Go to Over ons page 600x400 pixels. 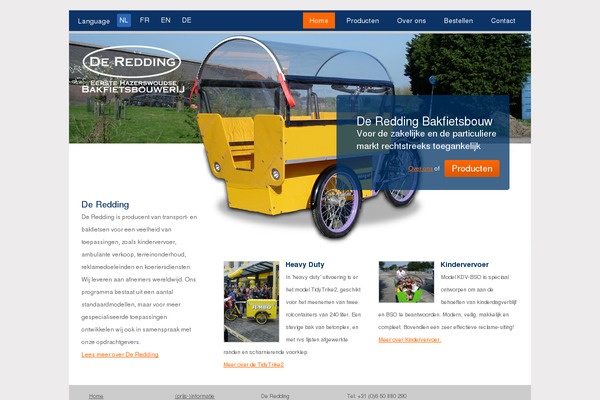tap(411, 21)
